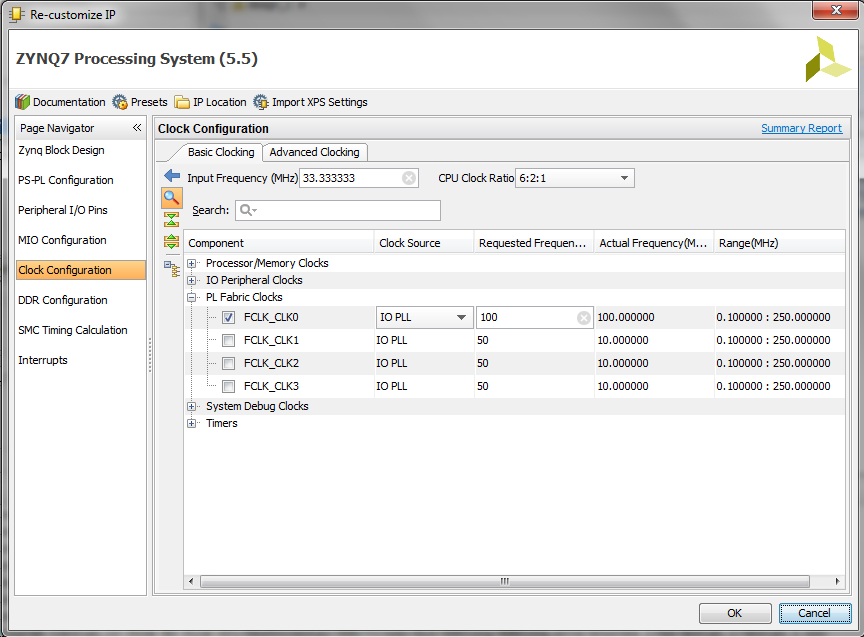Enable the FCLK_CLK1 checkbox

[229, 341]
